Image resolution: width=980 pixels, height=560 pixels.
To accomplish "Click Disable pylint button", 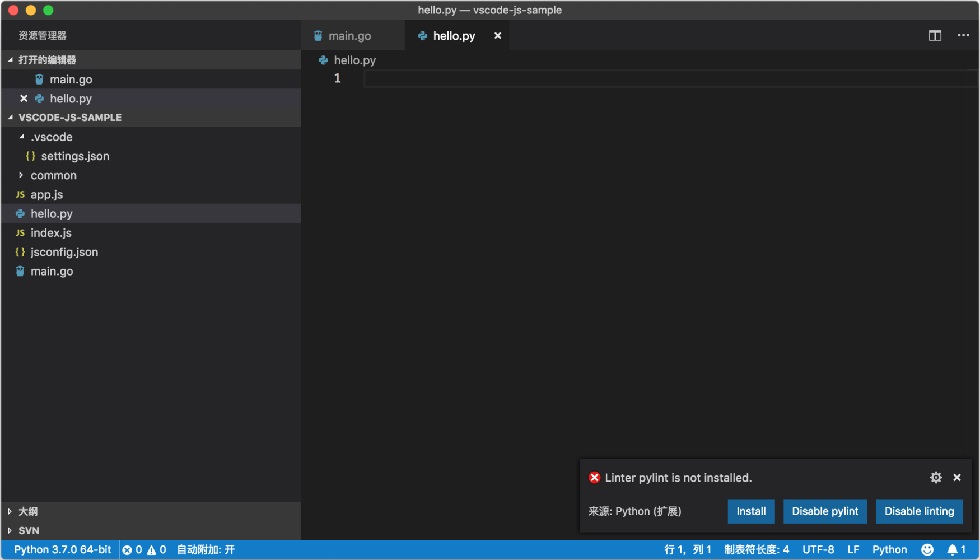I will 825,511.
